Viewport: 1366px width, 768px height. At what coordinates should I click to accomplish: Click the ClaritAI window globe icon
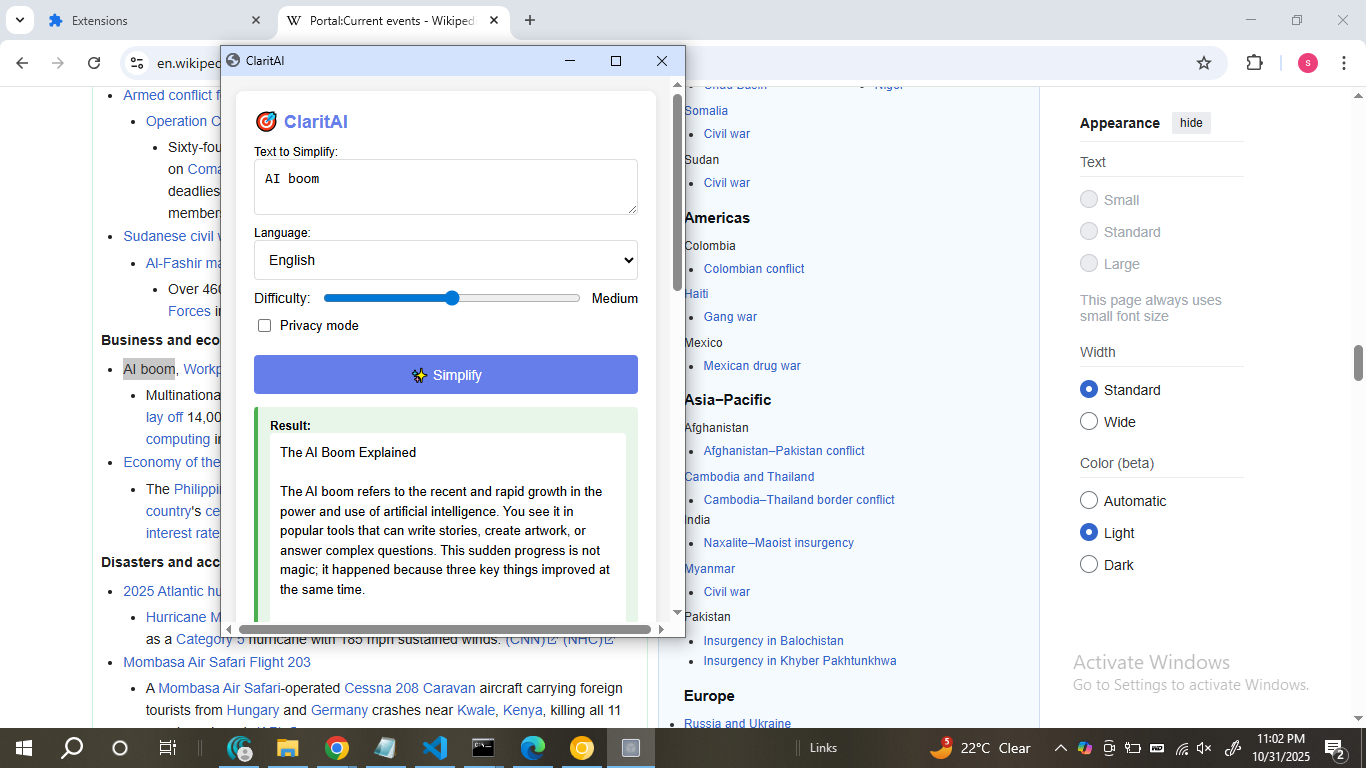point(233,60)
